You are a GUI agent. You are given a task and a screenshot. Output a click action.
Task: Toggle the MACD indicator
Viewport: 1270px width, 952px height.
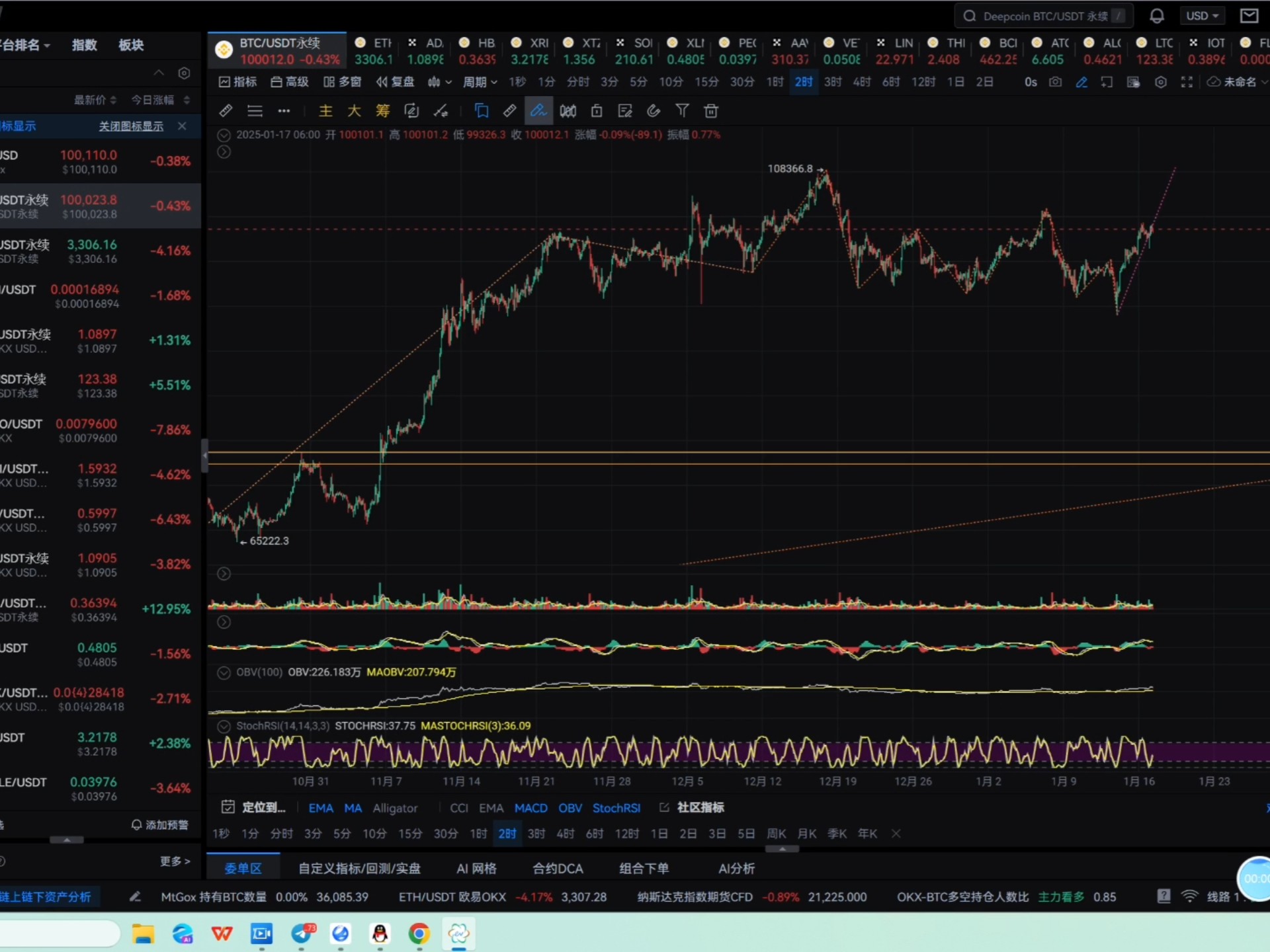click(x=530, y=808)
